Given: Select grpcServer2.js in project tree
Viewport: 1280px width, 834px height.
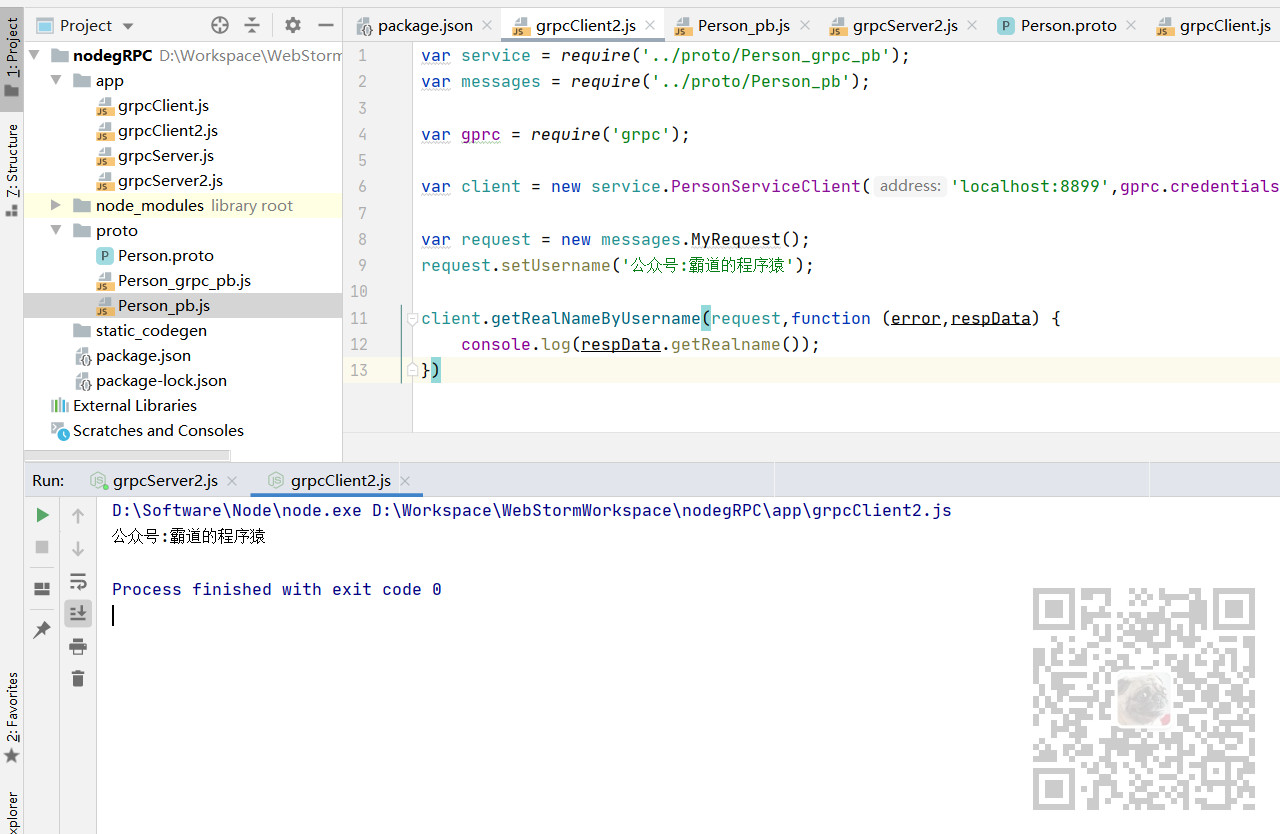Looking at the screenshot, I should 170,180.
